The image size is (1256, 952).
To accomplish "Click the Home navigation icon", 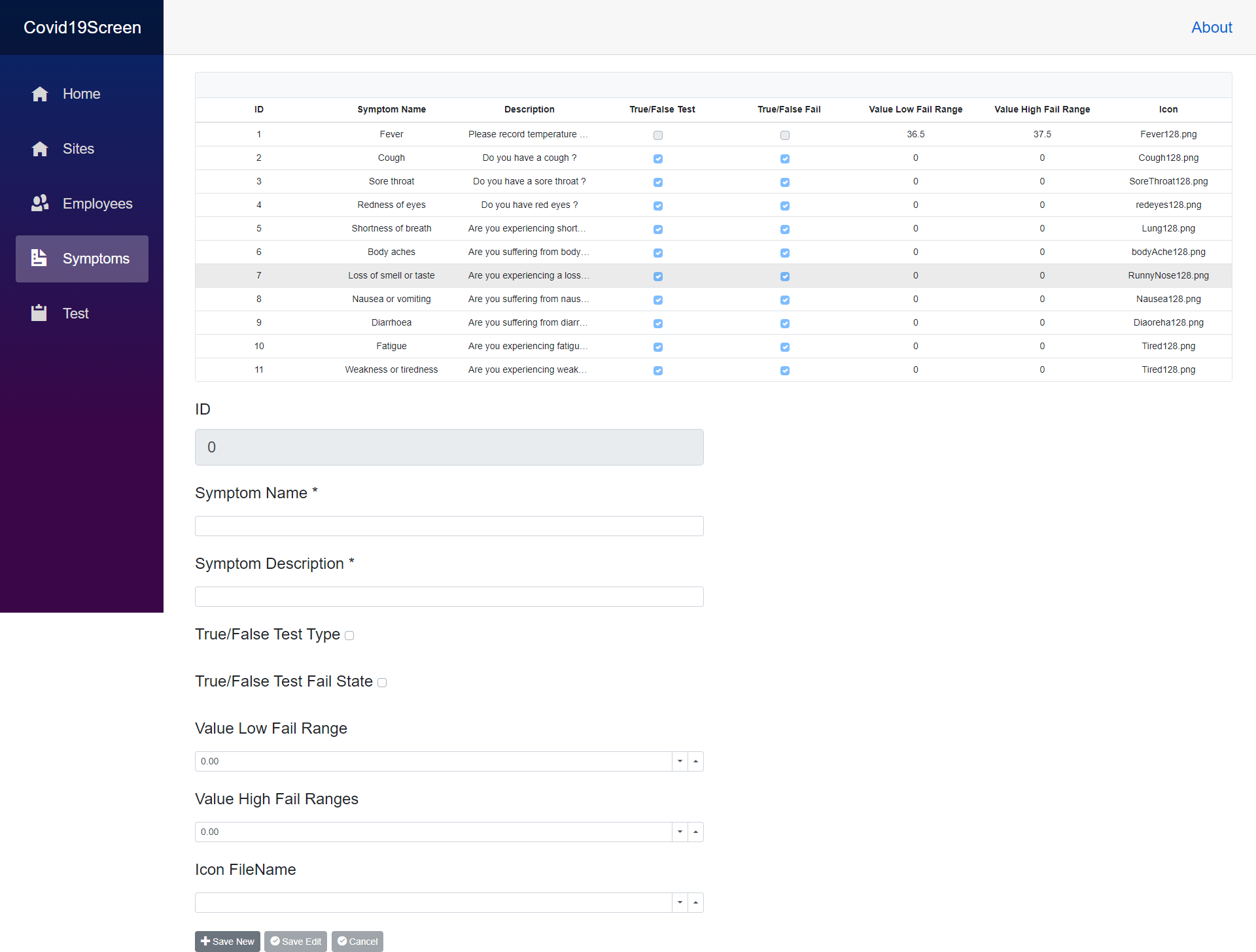I will [x=40, y=93].
